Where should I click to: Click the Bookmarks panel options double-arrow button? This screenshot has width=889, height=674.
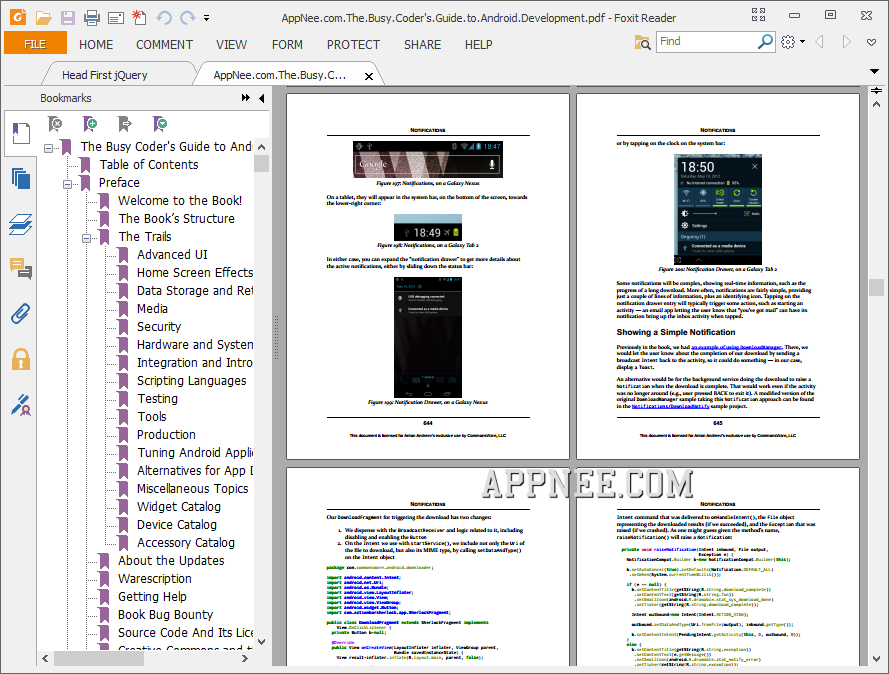[245, 98]
